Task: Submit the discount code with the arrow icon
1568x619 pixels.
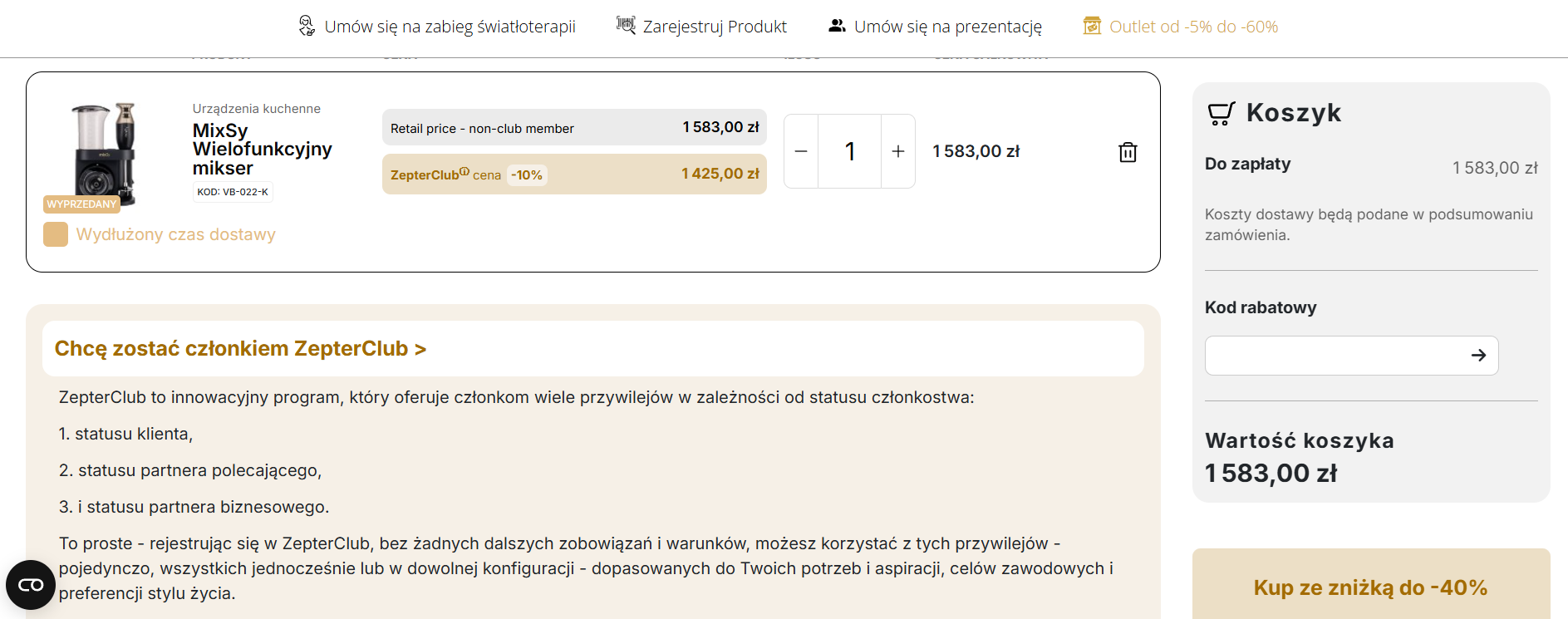Action: click(1478, 356)
